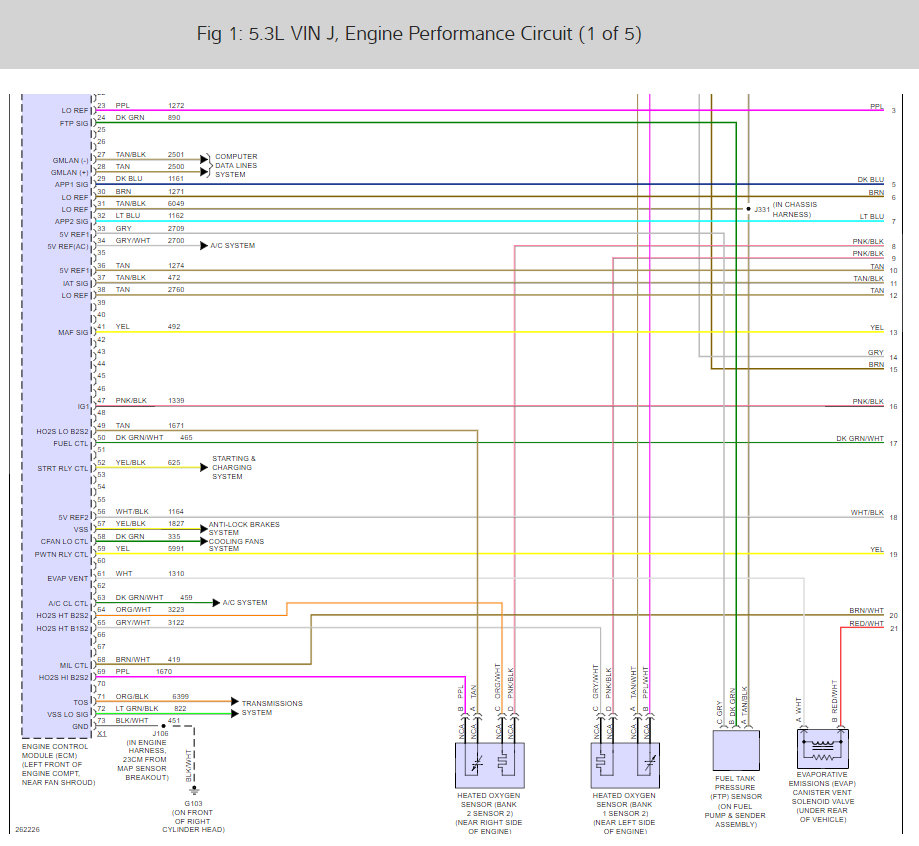The image size is (919, 846).
Task: Click the circuit number '1339'
Action: pyautogui.click(x=176, y=400)
